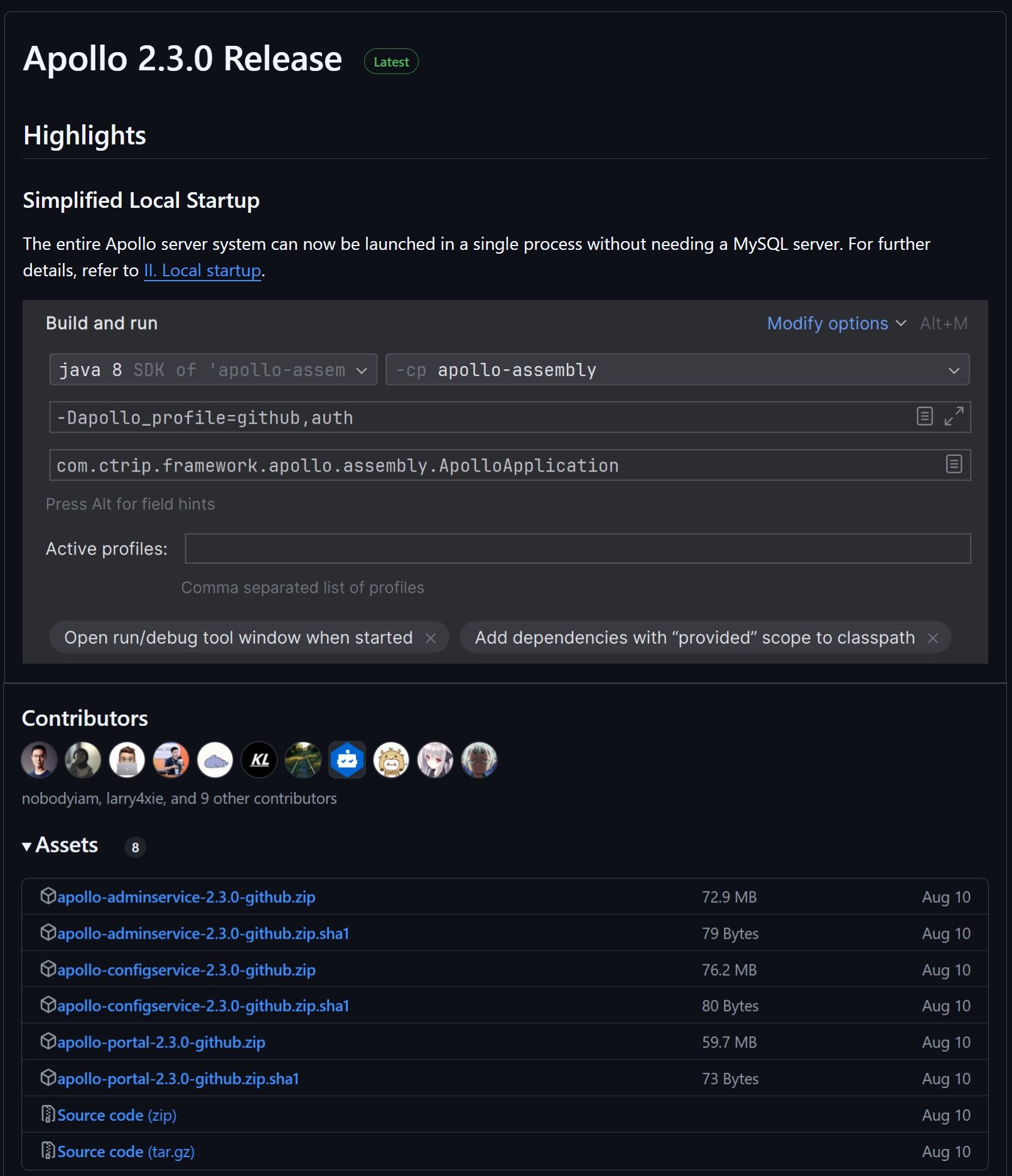Click package icon beside apollo-portal zip
The image size is (1012, 1176).
(48, 1041)
